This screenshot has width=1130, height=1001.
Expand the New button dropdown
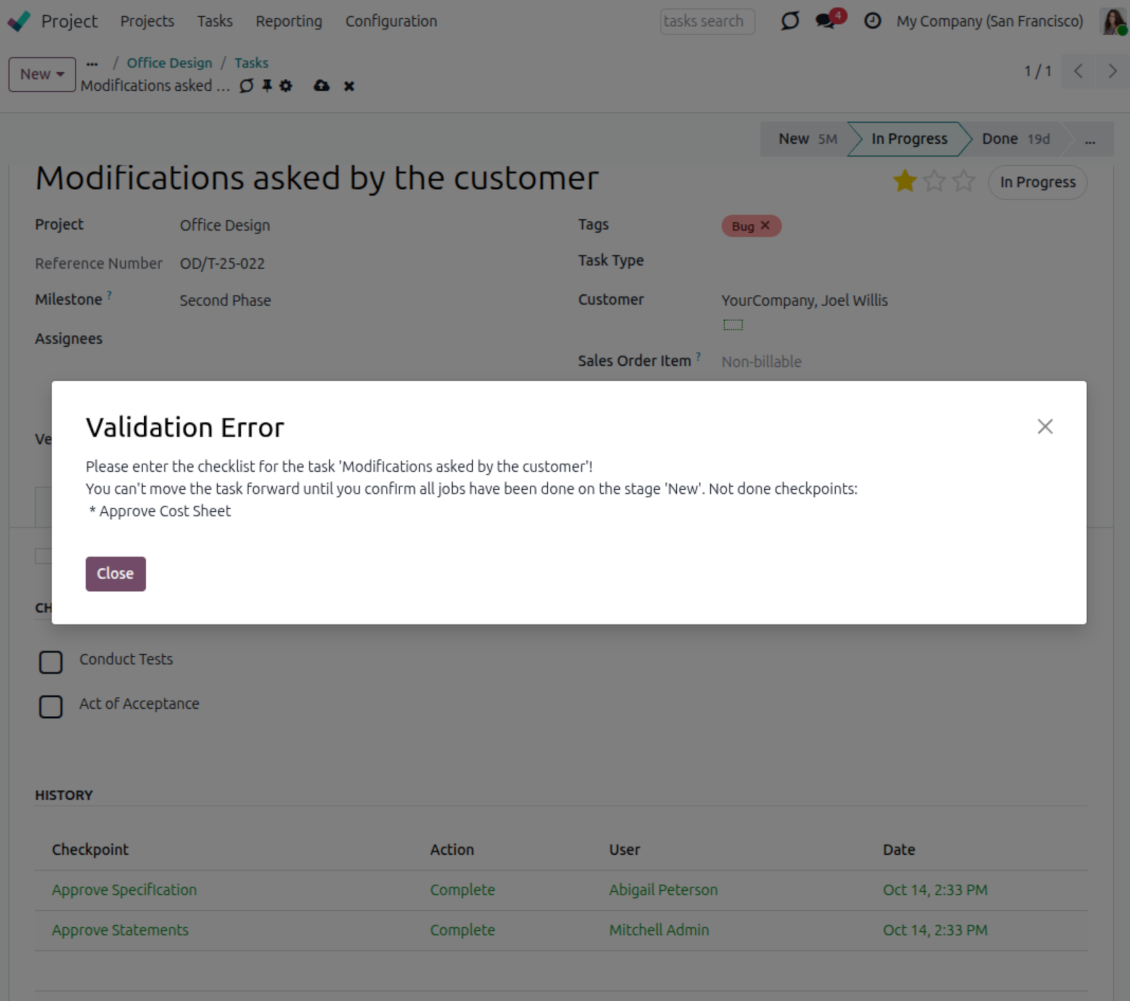click(x=42, y=74)
